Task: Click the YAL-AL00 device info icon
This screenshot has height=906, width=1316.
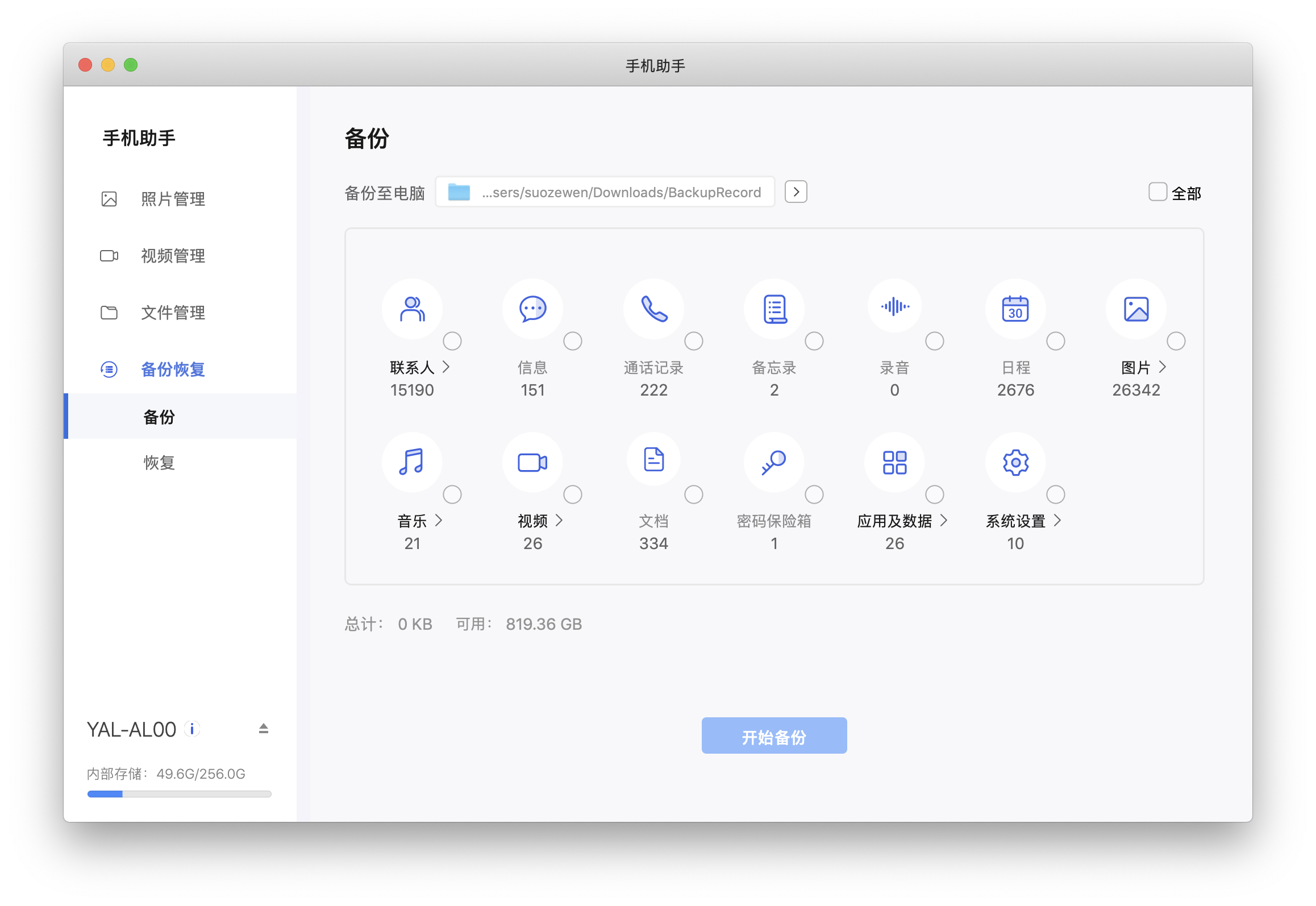Action: [x=193, y=729]
